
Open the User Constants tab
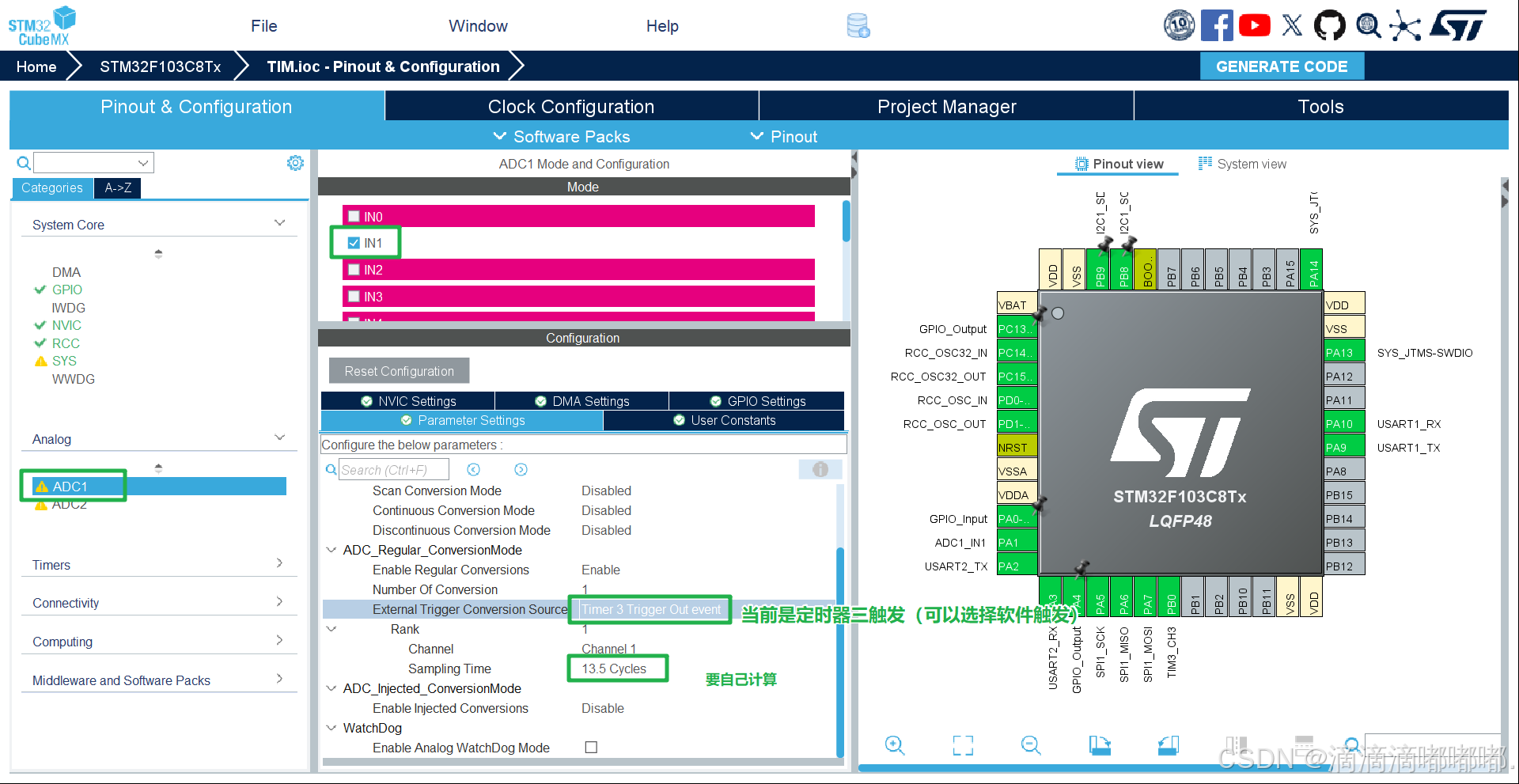coord(724,420)
